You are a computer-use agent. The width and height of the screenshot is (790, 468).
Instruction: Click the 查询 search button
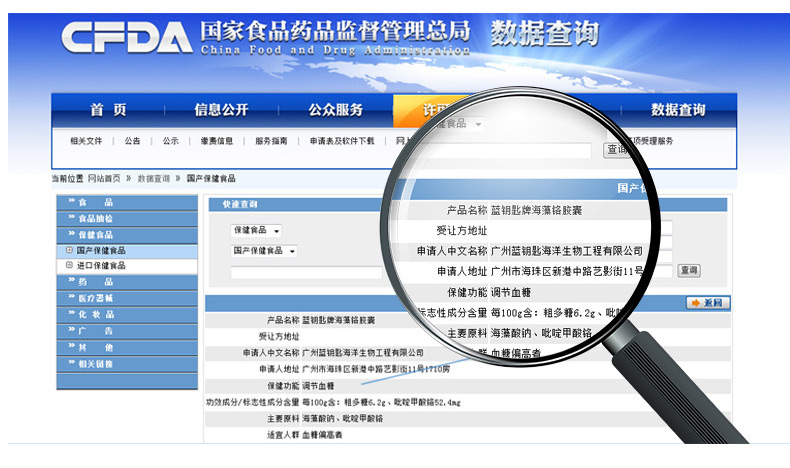(x=689, y=271)
